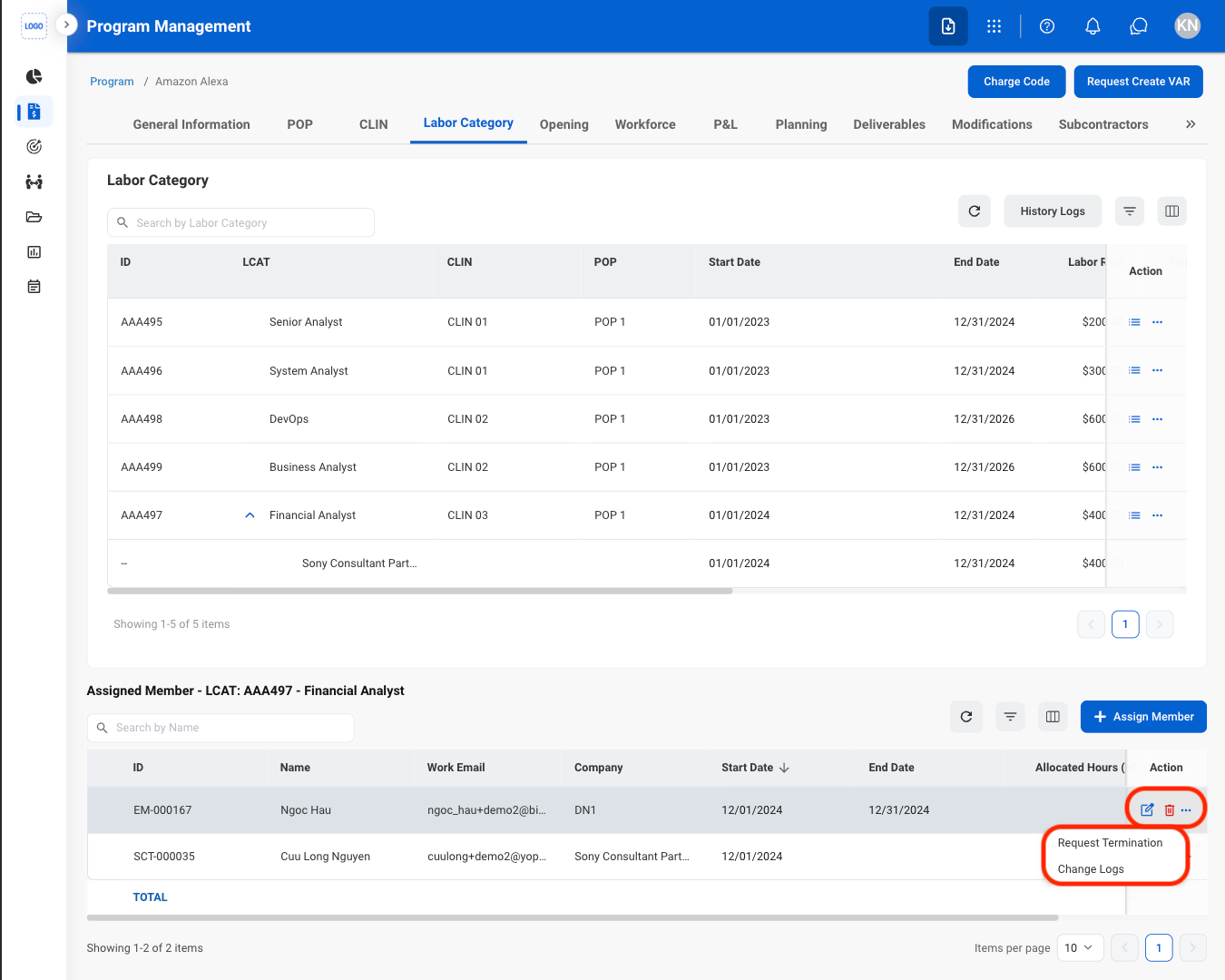Click the SCT-000035 member ID cell
The image size is (1225, 980).
pos(164,857)
